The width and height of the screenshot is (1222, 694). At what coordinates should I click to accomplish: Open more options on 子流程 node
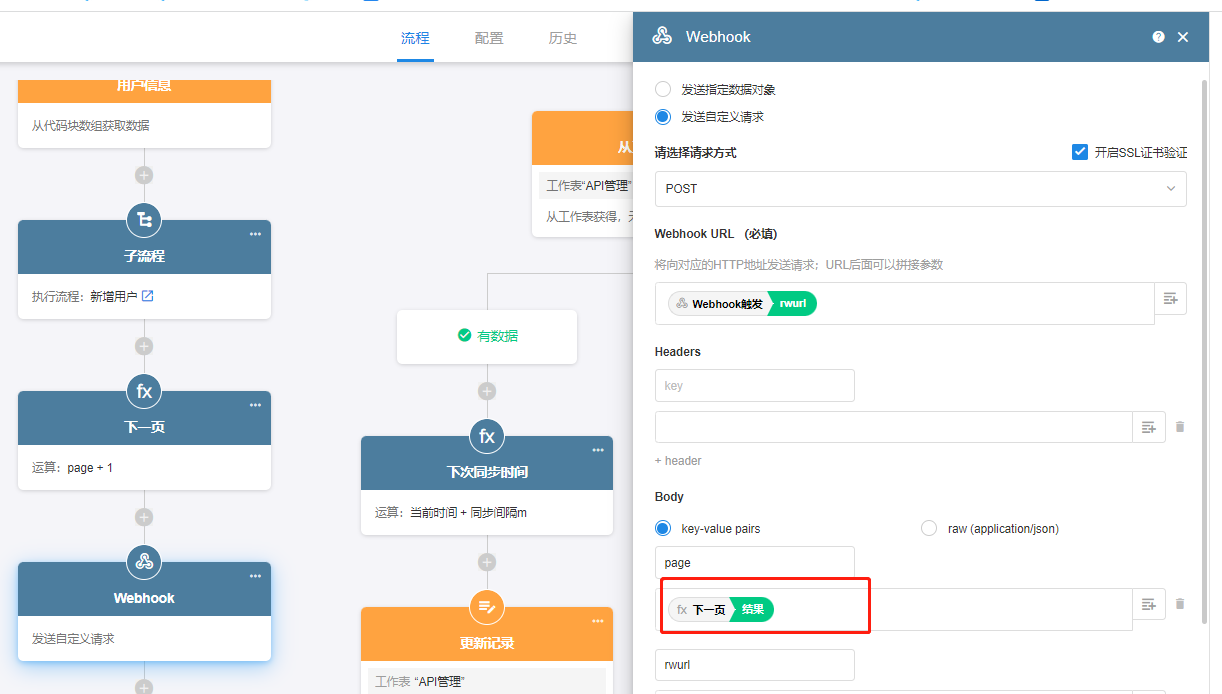pyautogui.click(x=255, y=234)
